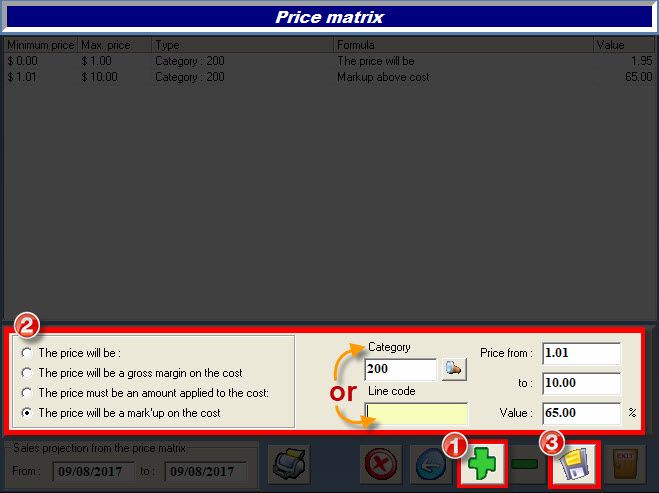Select the row 'Markup above cost'
This screenshot has height=493, width=659.
(330, 77)
